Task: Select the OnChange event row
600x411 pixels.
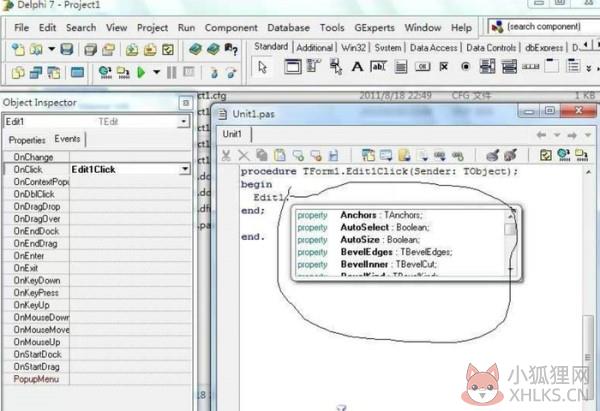Action: tap(97, 157)
